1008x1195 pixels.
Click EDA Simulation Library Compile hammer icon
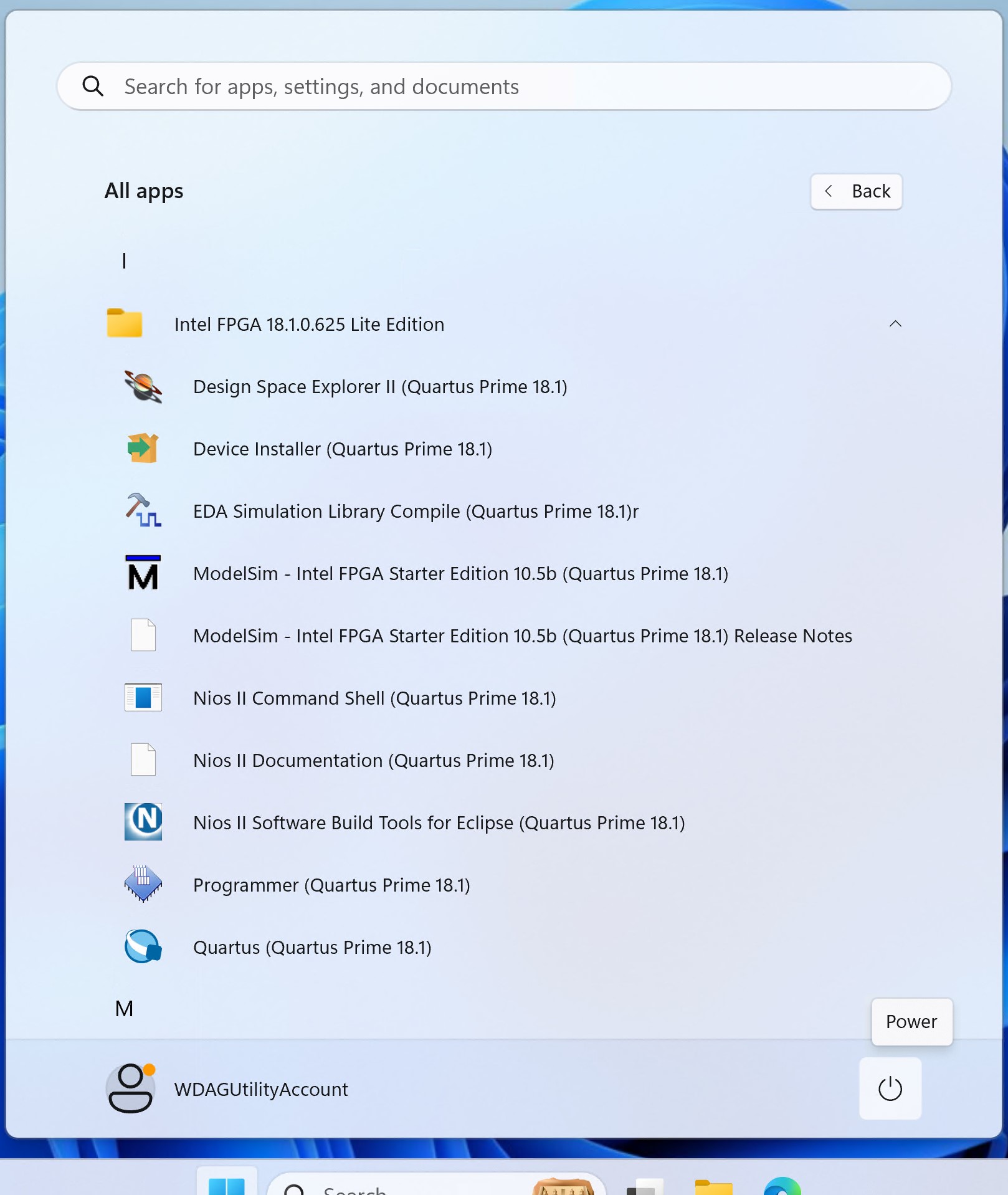click(143, 511)
